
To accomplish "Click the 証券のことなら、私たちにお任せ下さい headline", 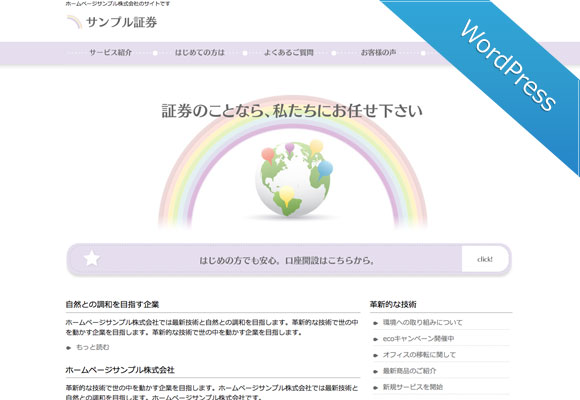I will coord(292,111).
